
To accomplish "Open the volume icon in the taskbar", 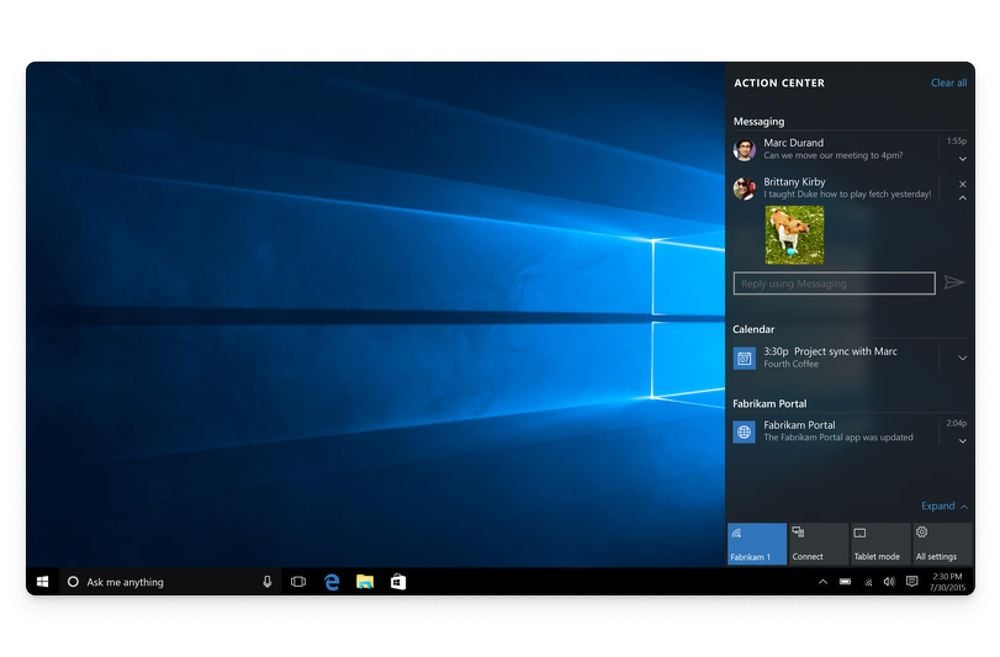I will 890,581.
